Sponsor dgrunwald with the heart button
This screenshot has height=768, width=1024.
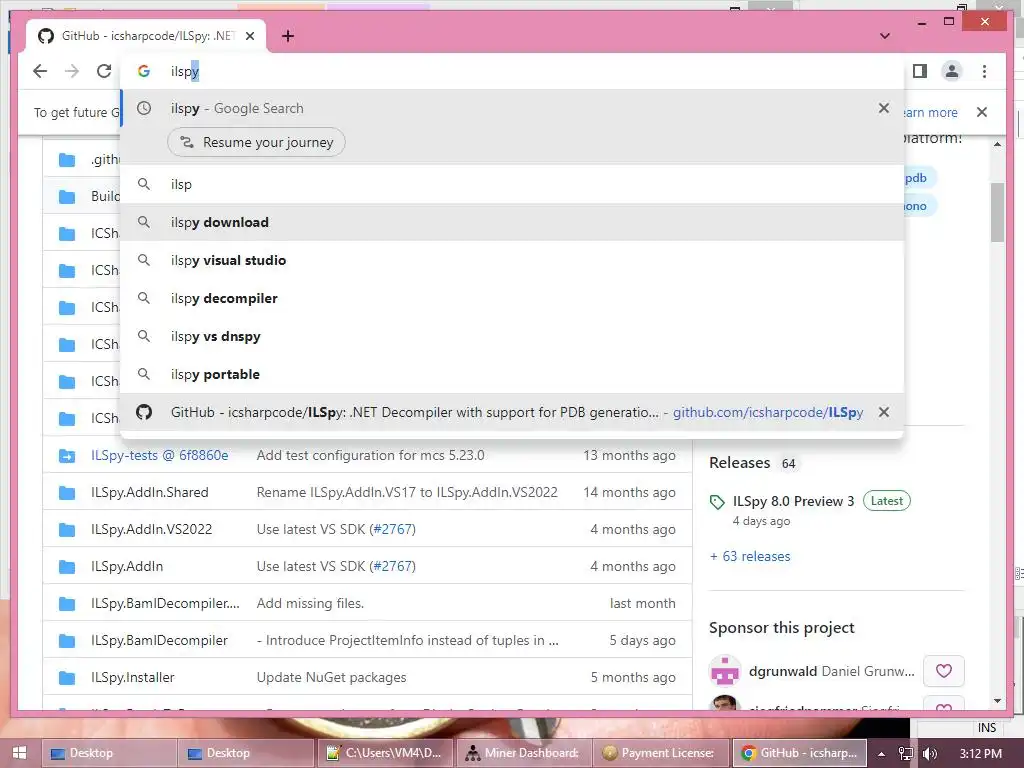pos(944,671)
